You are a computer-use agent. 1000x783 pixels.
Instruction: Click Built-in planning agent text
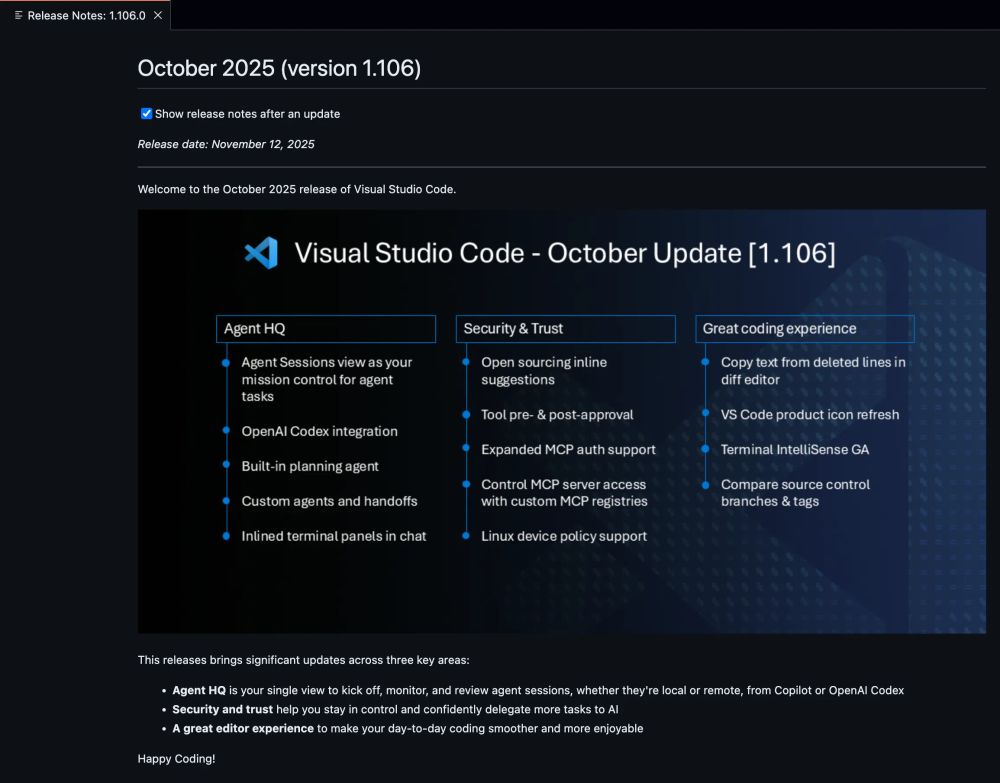click(310, 466)
